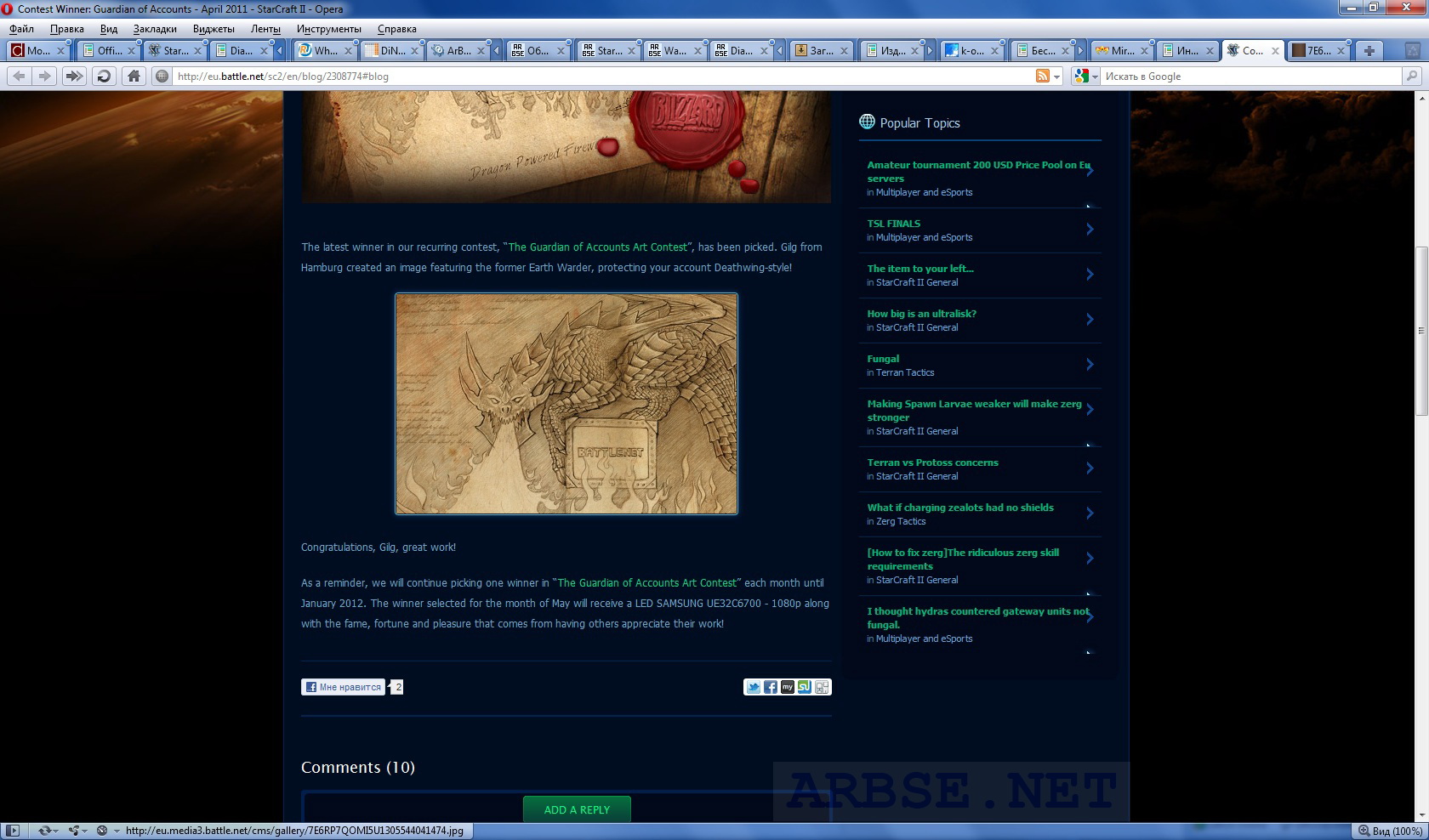The image size is (1429, 840).
Task: Share the post on StumbleUpon
Action: 805,687
